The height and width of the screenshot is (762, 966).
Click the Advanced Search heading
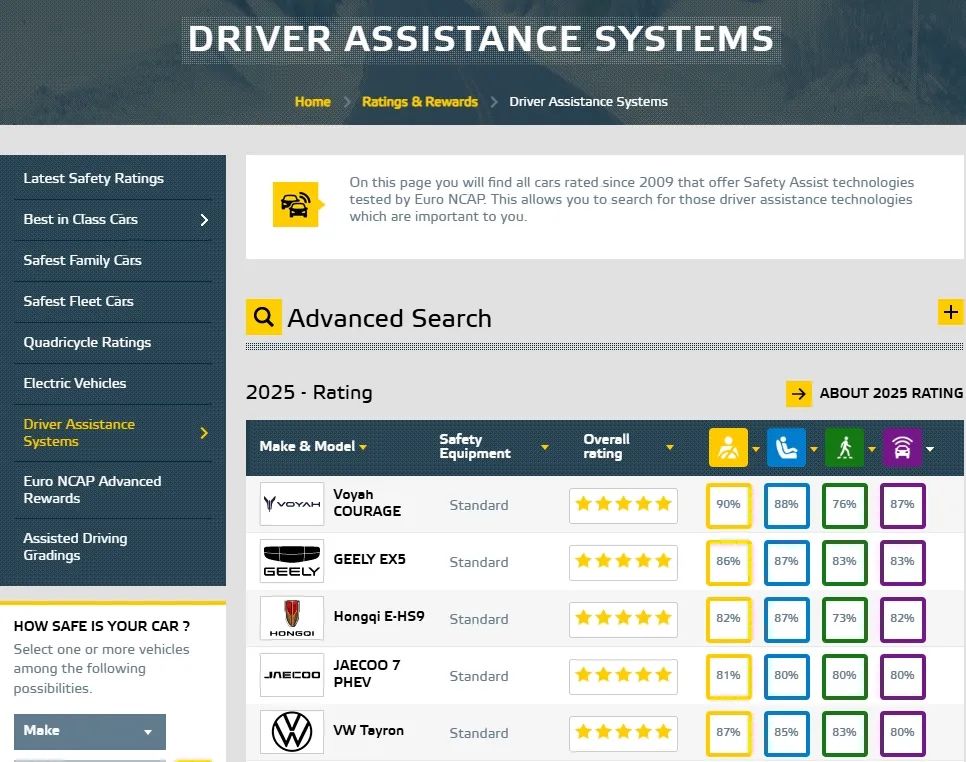pyautogui.click(x=390, y=318)
